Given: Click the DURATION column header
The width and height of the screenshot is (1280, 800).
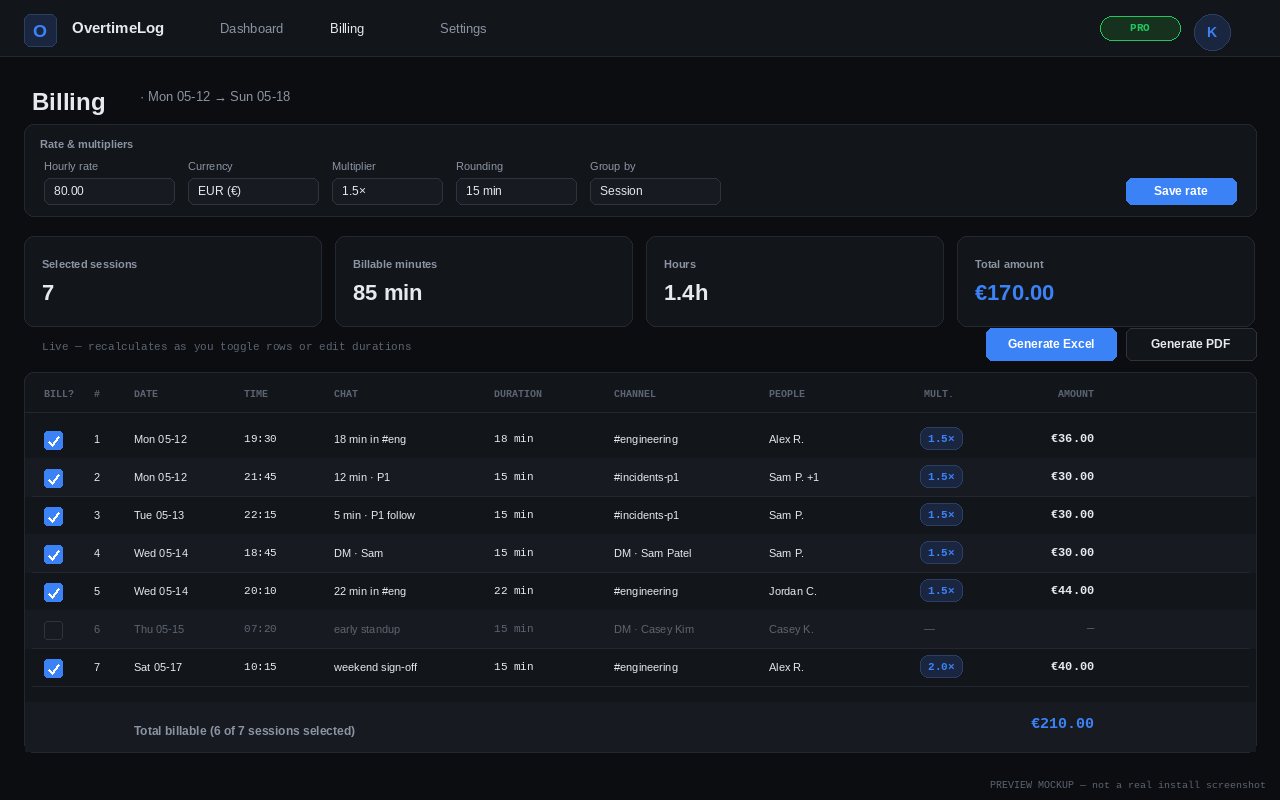Looking at the screenshot, I should coord(518,394).
